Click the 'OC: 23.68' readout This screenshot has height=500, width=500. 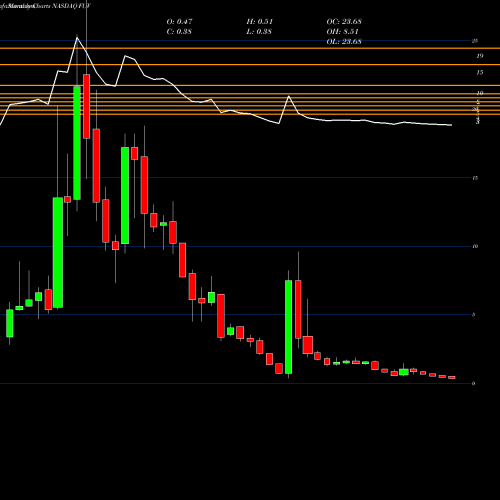[344, 22]
